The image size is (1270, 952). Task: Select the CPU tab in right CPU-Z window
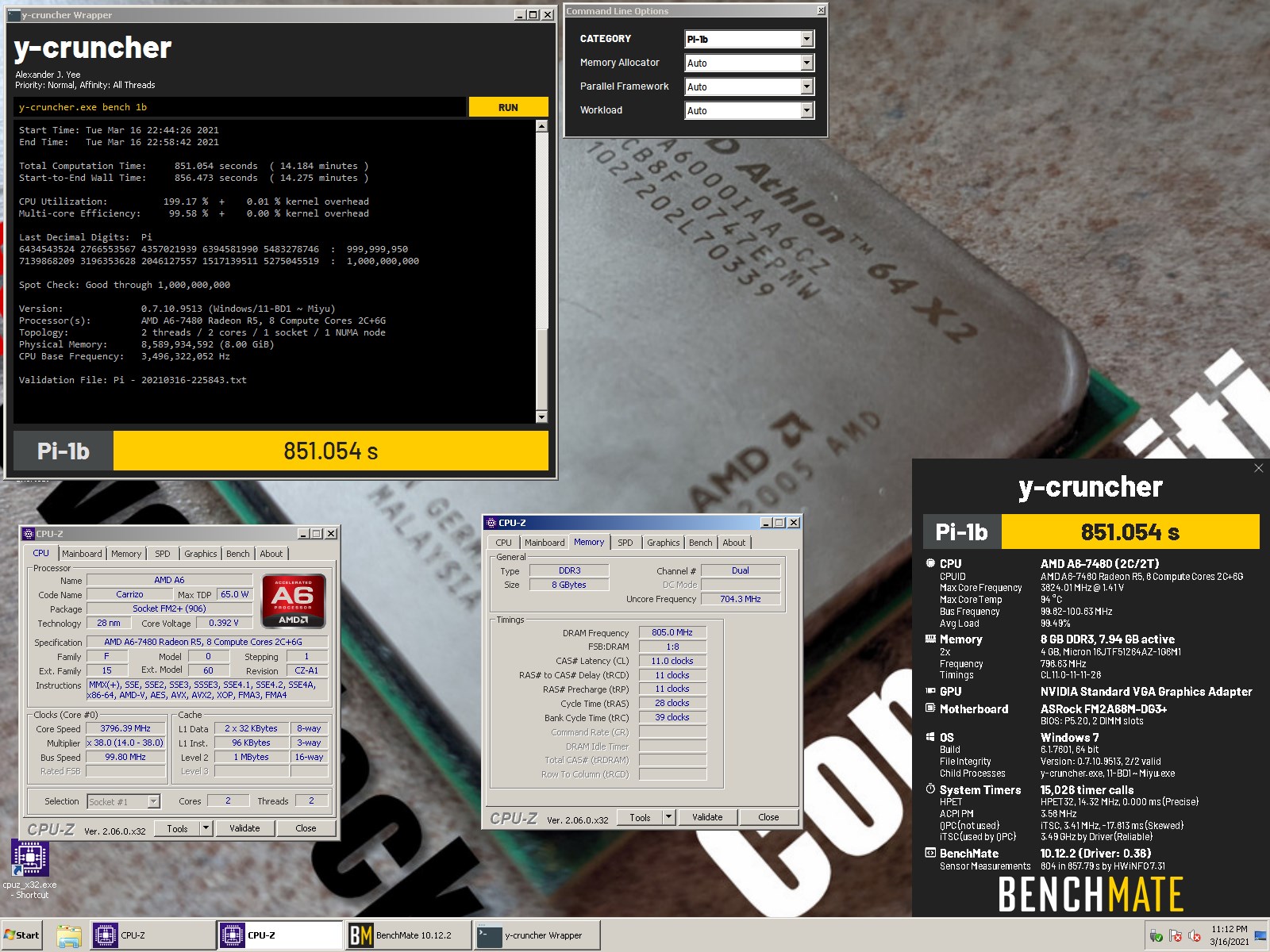[x=504, y=543]
